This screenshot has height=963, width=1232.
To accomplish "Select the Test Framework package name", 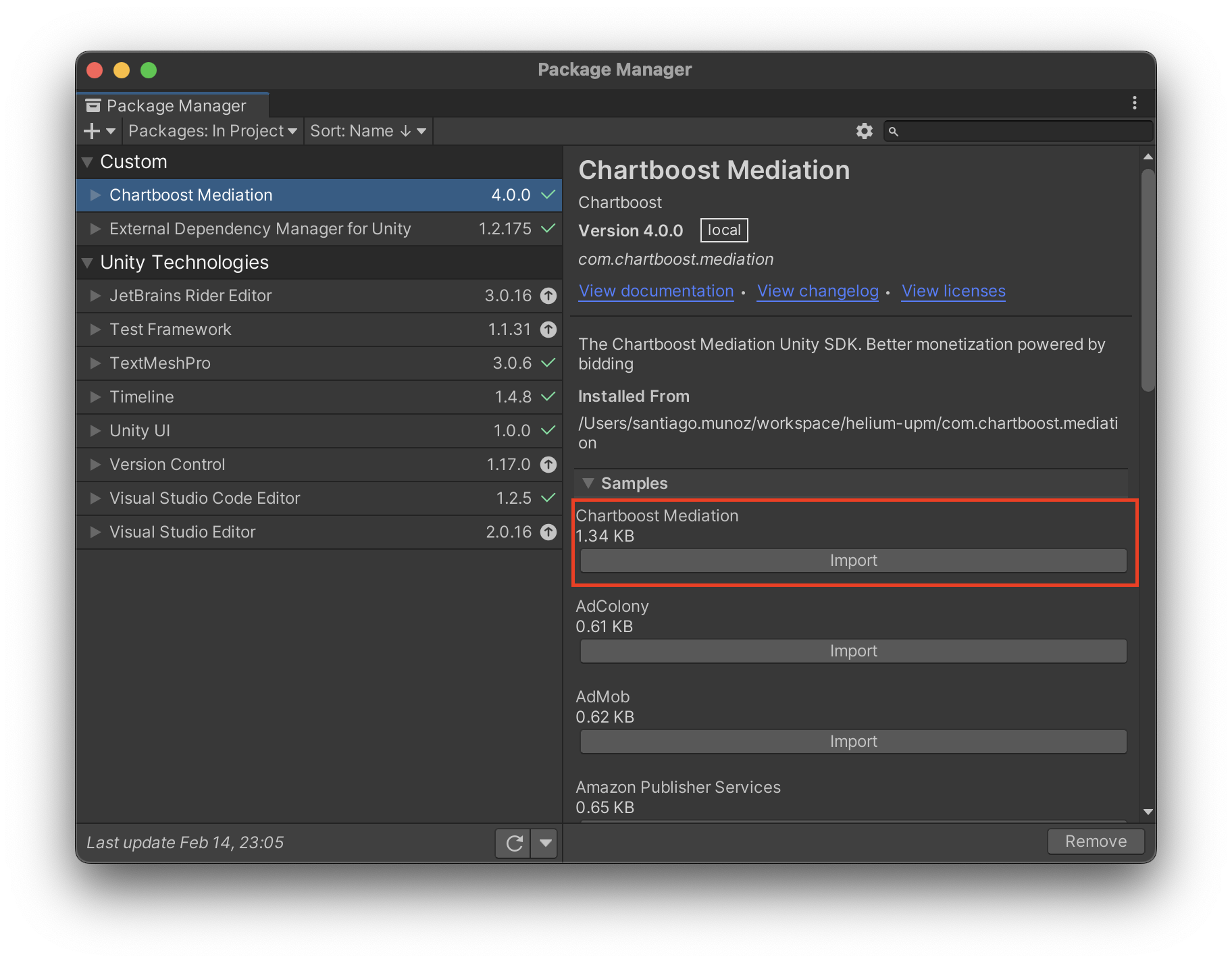I will [x=170, y=330].
